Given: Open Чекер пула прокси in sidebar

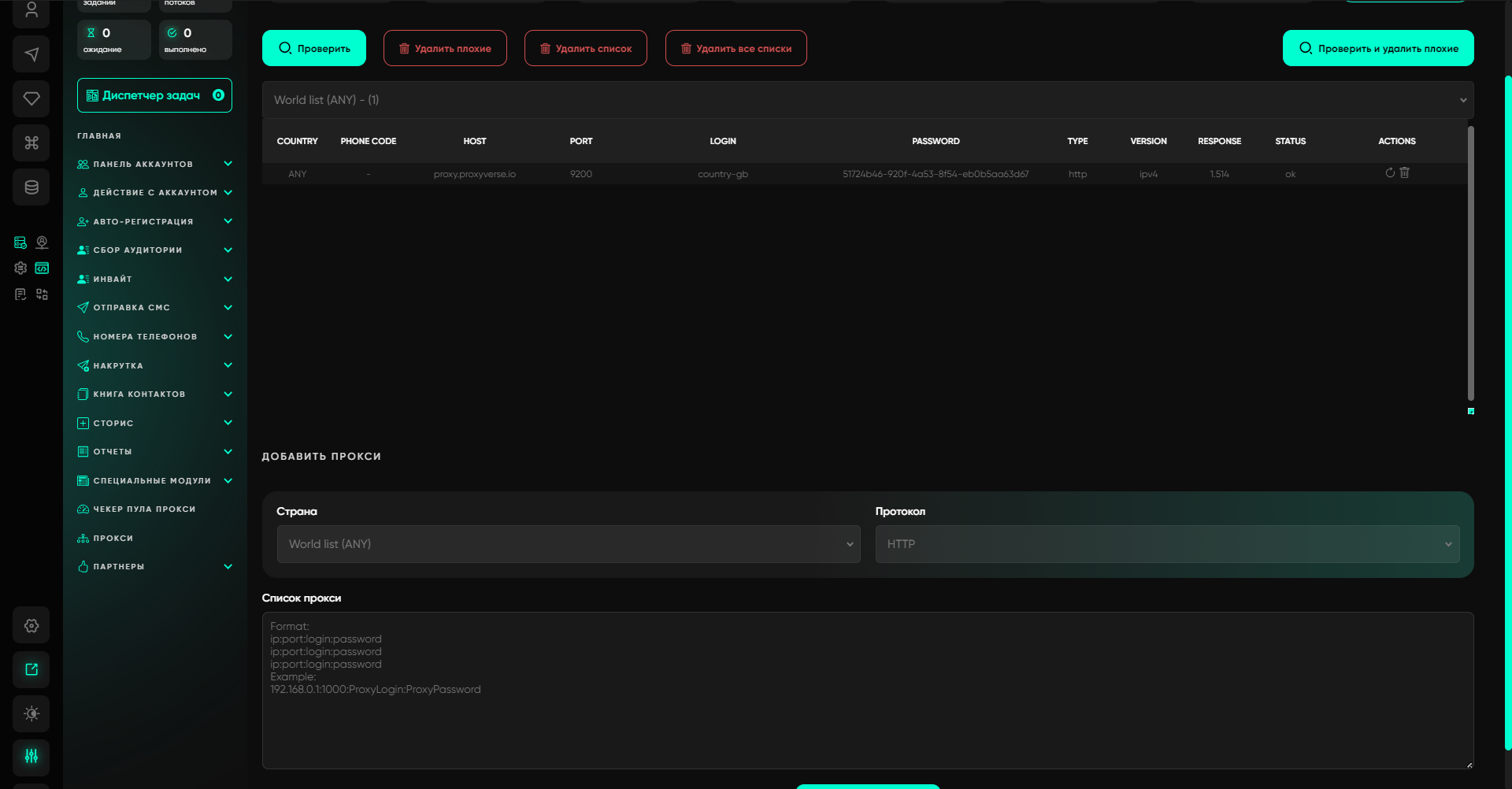Looking at the screenshot, I should point(144,509).
